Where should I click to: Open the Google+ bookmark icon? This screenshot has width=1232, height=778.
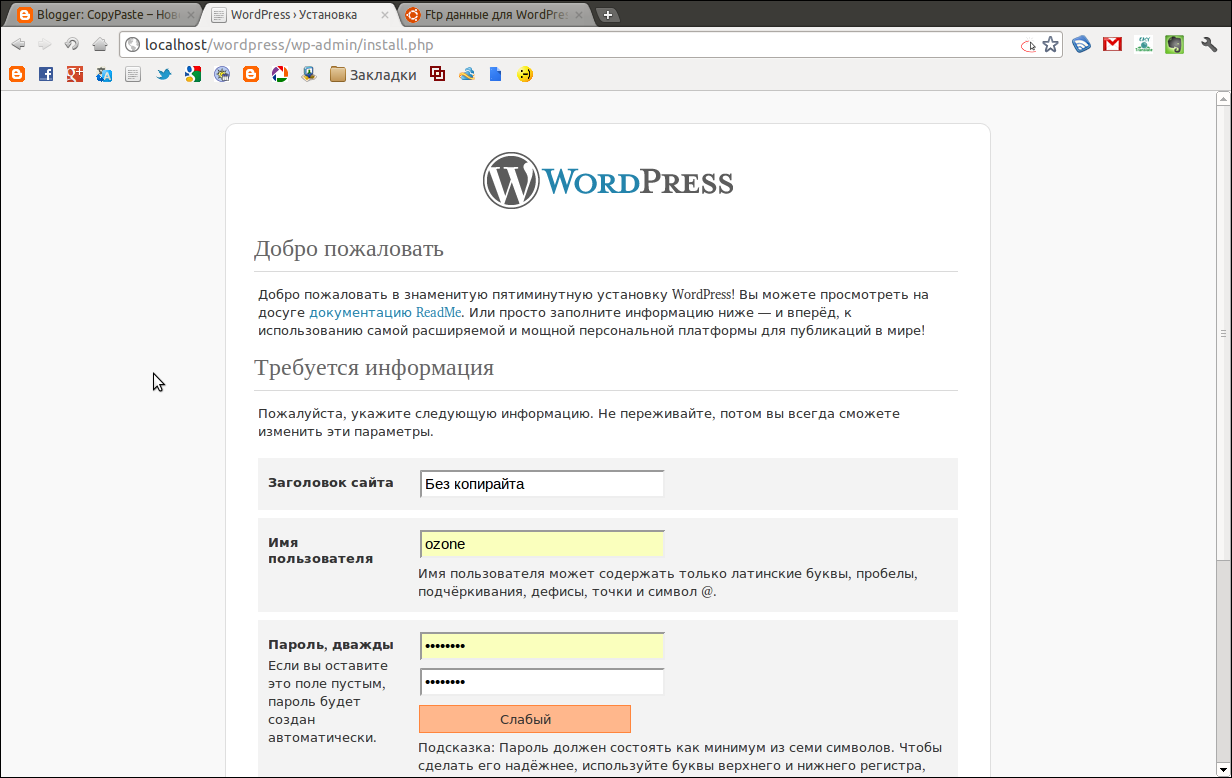(x=75, y=74)
